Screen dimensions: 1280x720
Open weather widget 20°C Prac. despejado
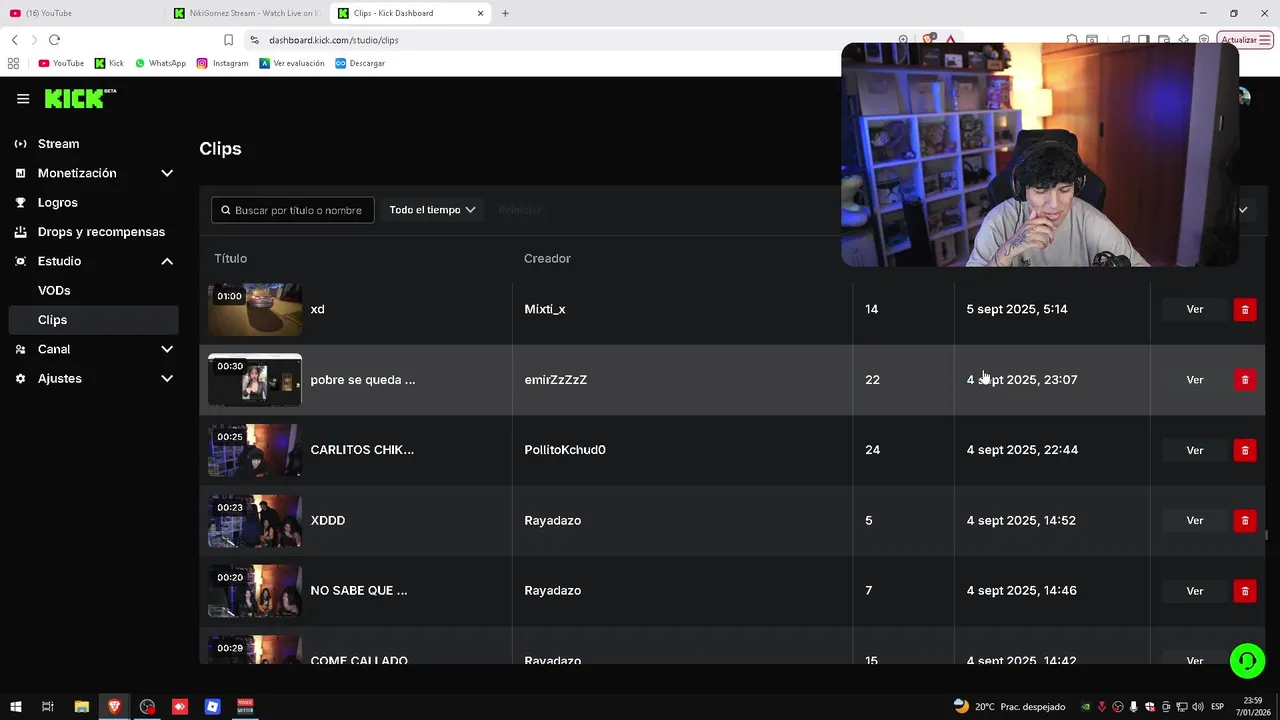pyautogui.click(x=1009, y=706)
